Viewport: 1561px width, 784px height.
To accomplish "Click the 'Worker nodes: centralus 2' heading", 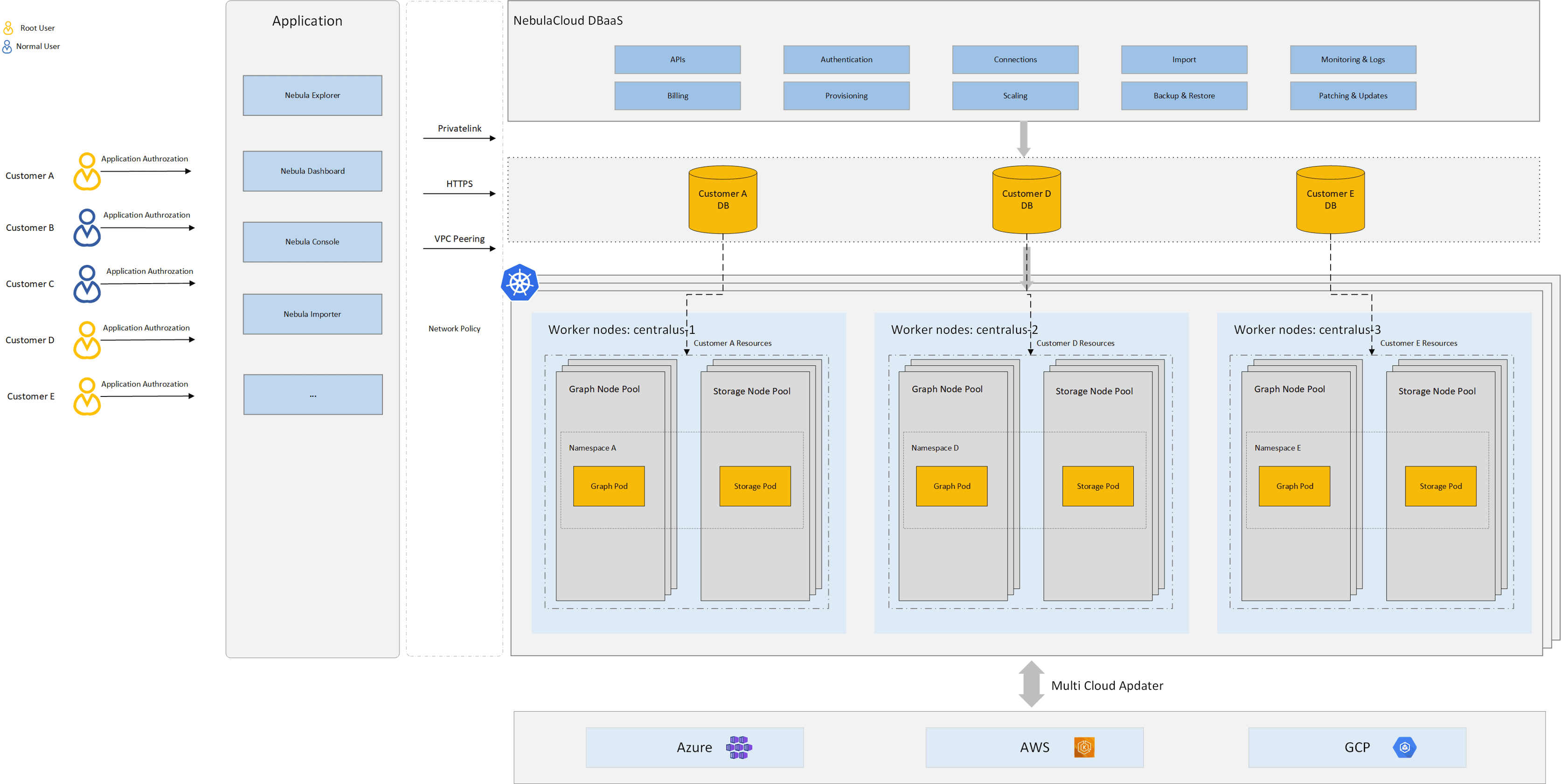I will tap(964, 330).
